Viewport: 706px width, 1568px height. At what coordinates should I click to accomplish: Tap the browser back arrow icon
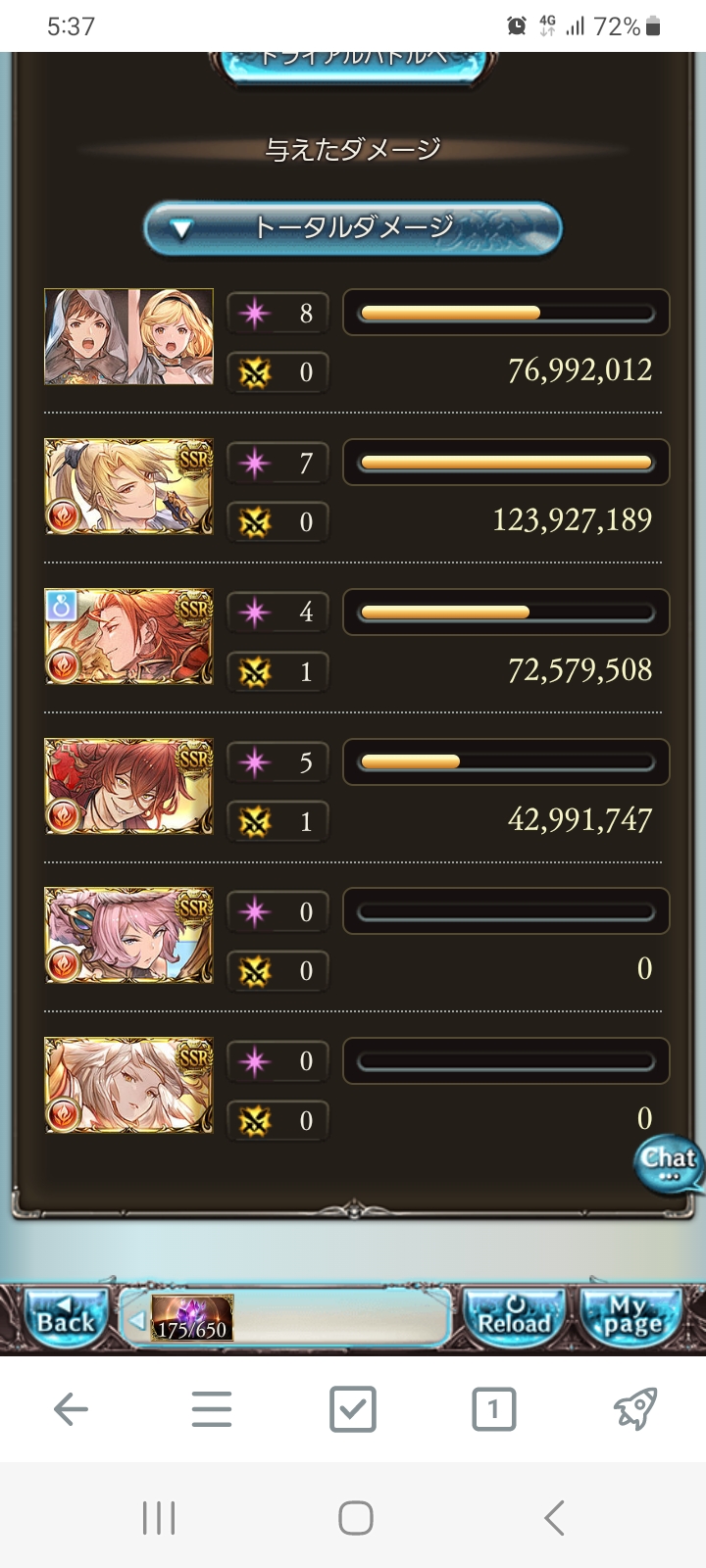(x=71, y=1409)
